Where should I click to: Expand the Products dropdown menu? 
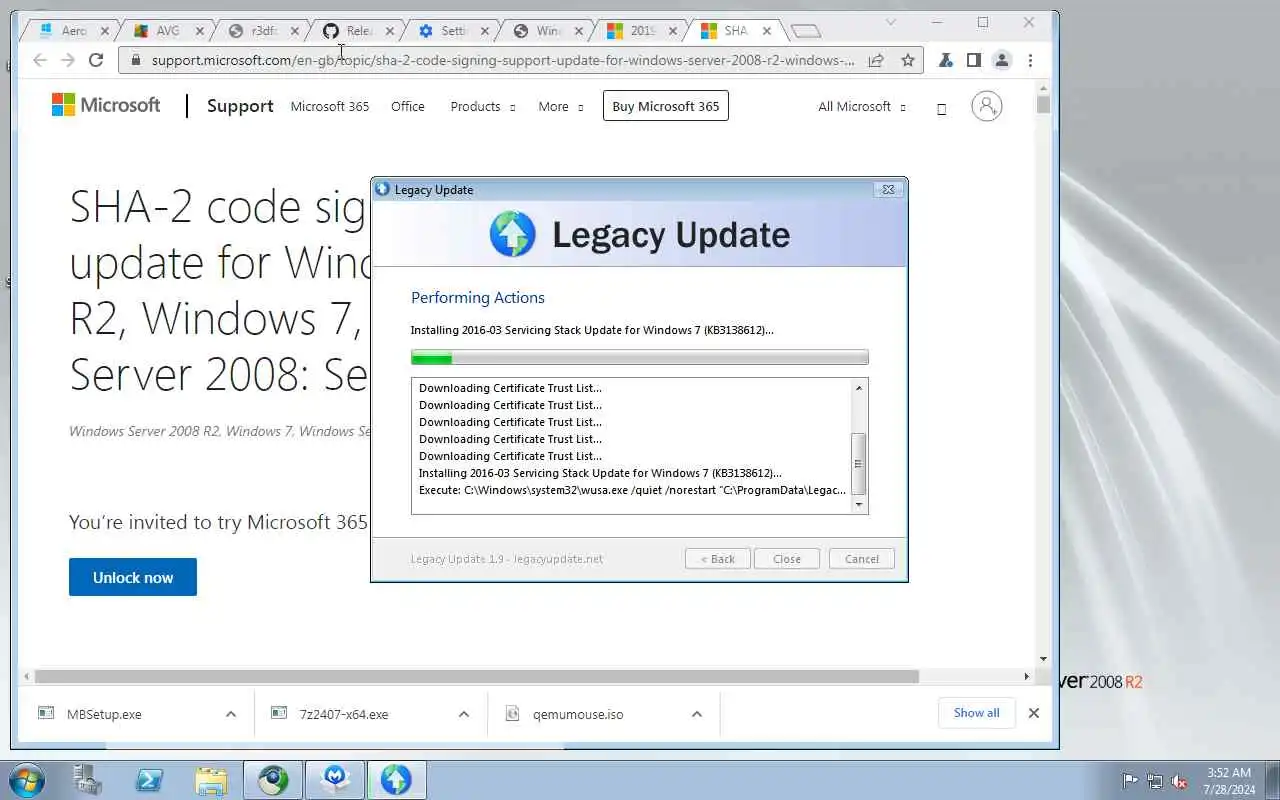(483, 106)
